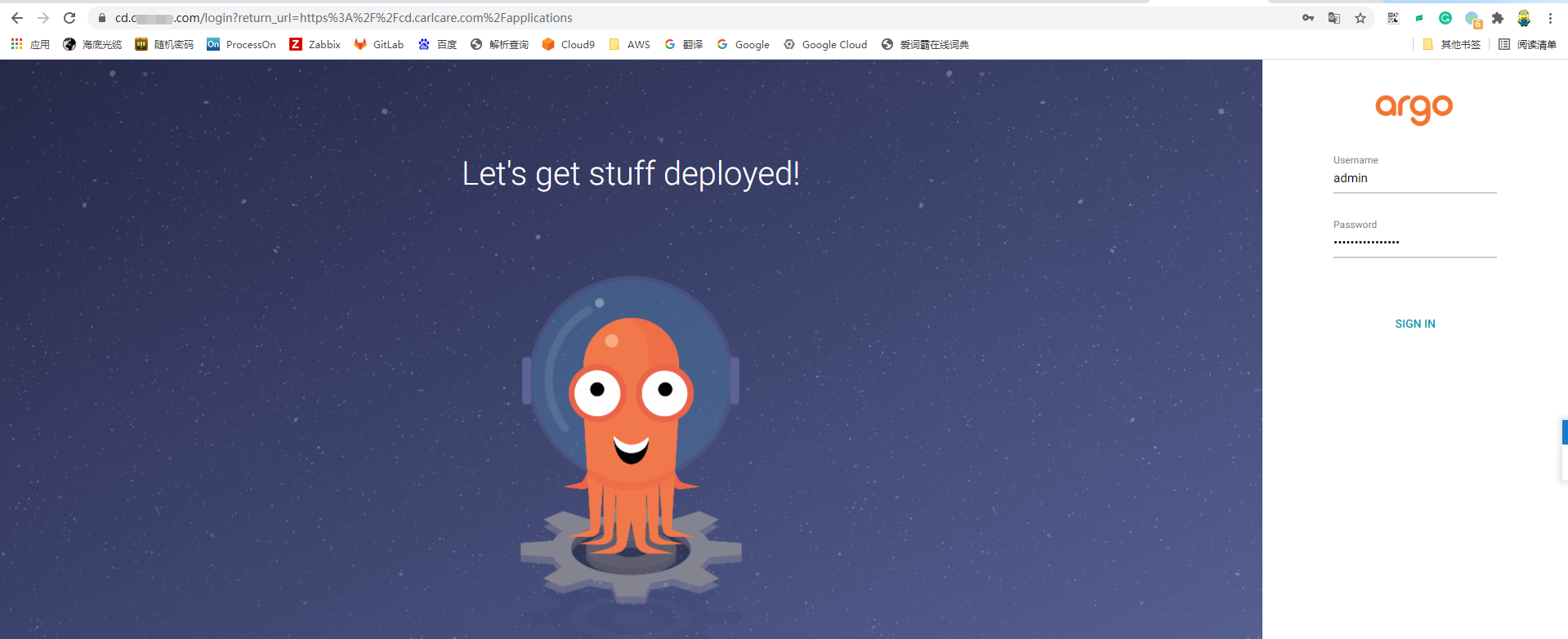Click the Username field containing admin

tap(1414, 178)
